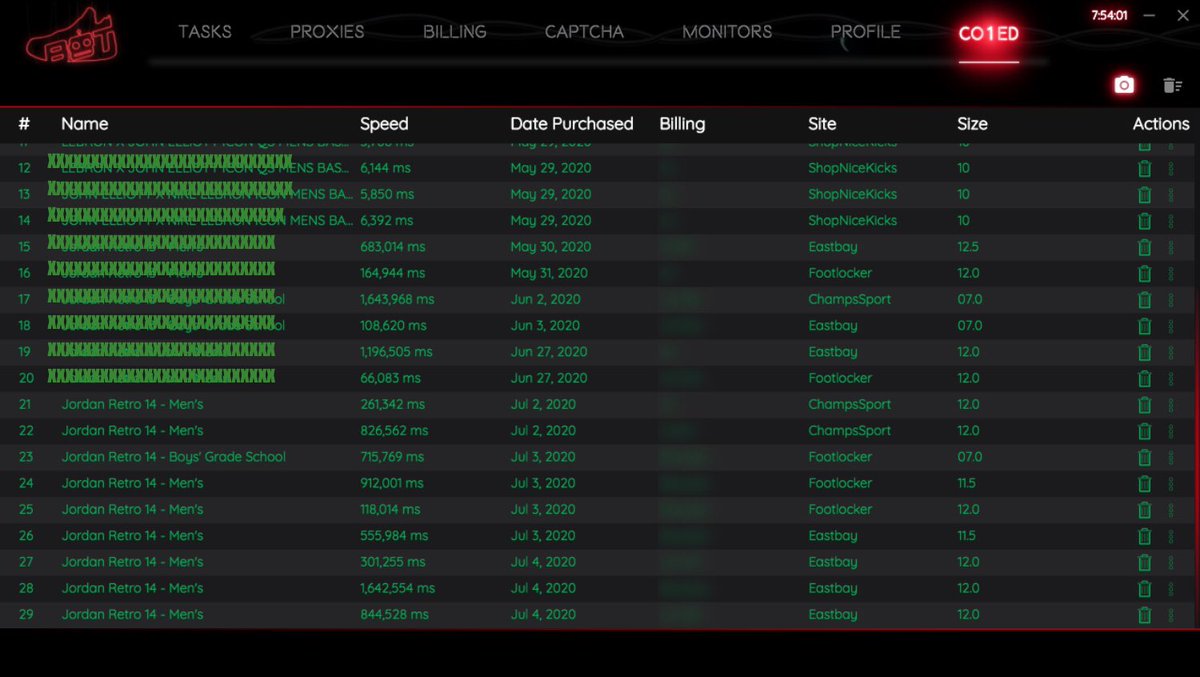
Task: Select the CO1ED tab
Action: pos(989,34)
